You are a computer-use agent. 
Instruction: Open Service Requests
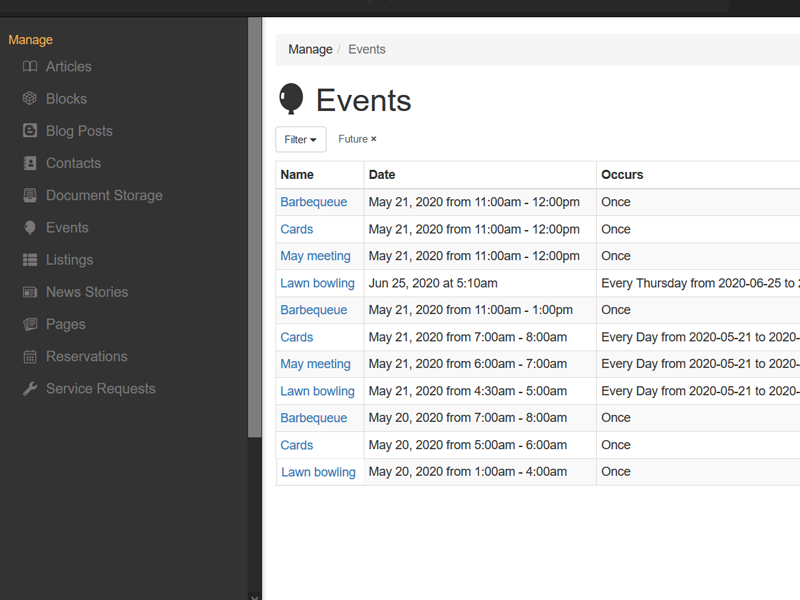101,389
